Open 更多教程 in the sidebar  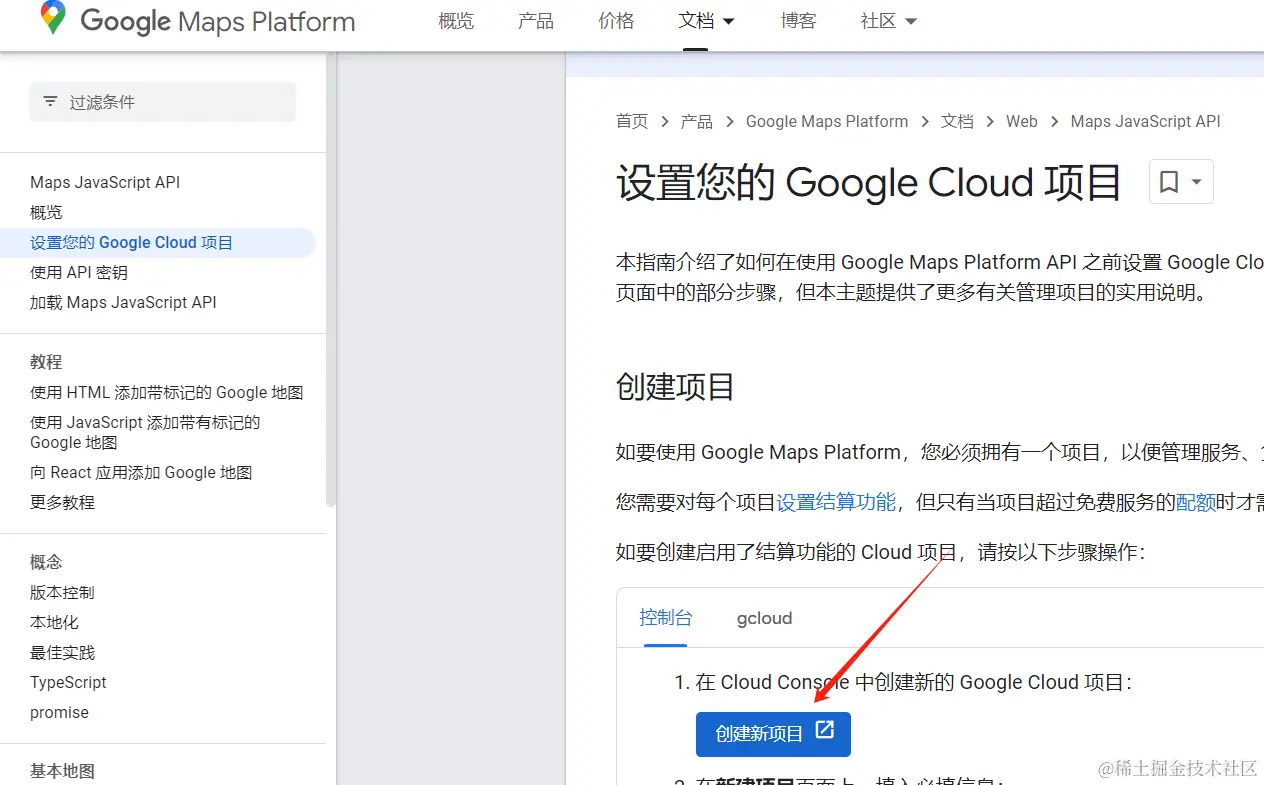[x=62, y=502]
